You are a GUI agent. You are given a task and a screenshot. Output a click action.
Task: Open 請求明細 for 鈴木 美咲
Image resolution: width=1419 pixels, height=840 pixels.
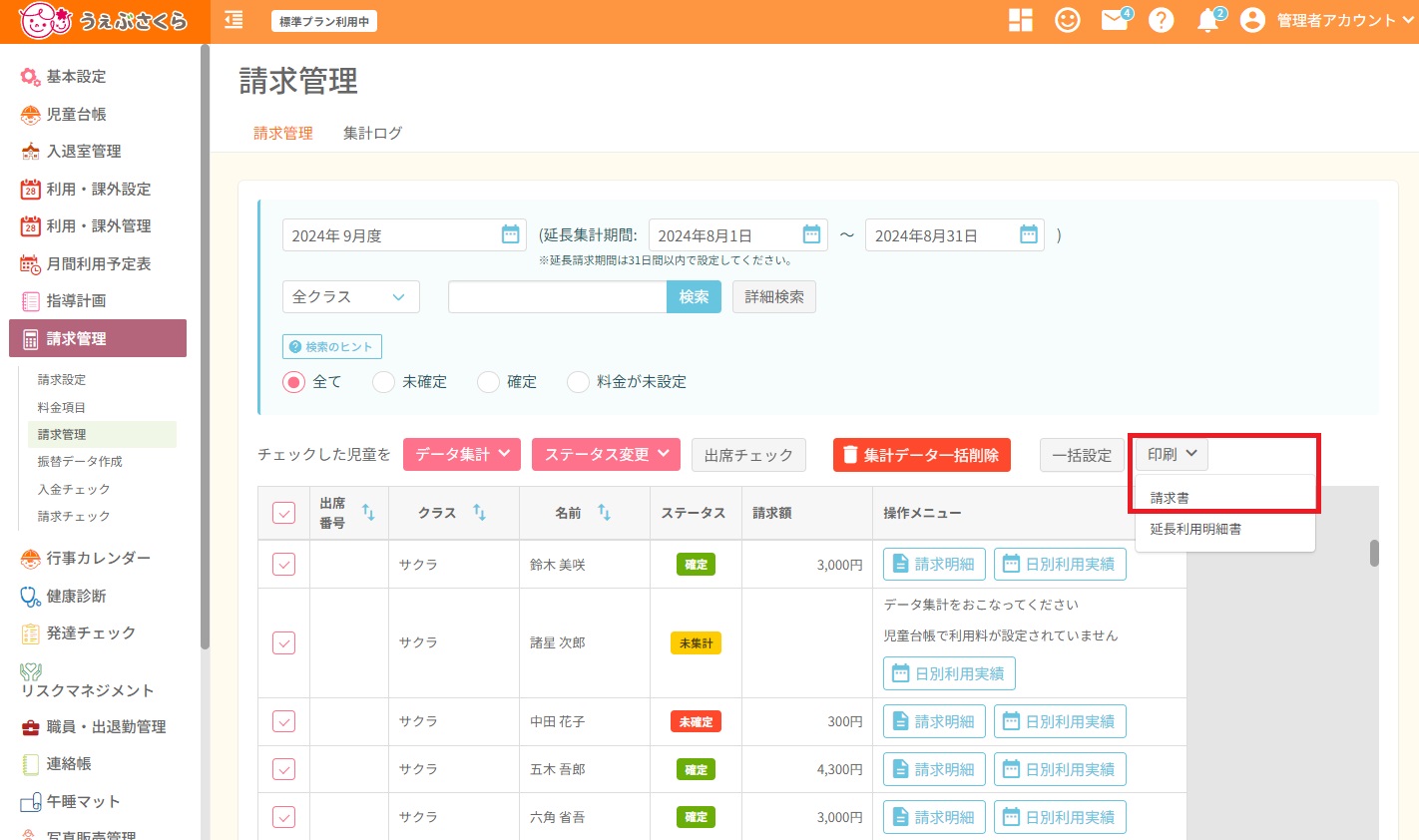coord(934,565)
